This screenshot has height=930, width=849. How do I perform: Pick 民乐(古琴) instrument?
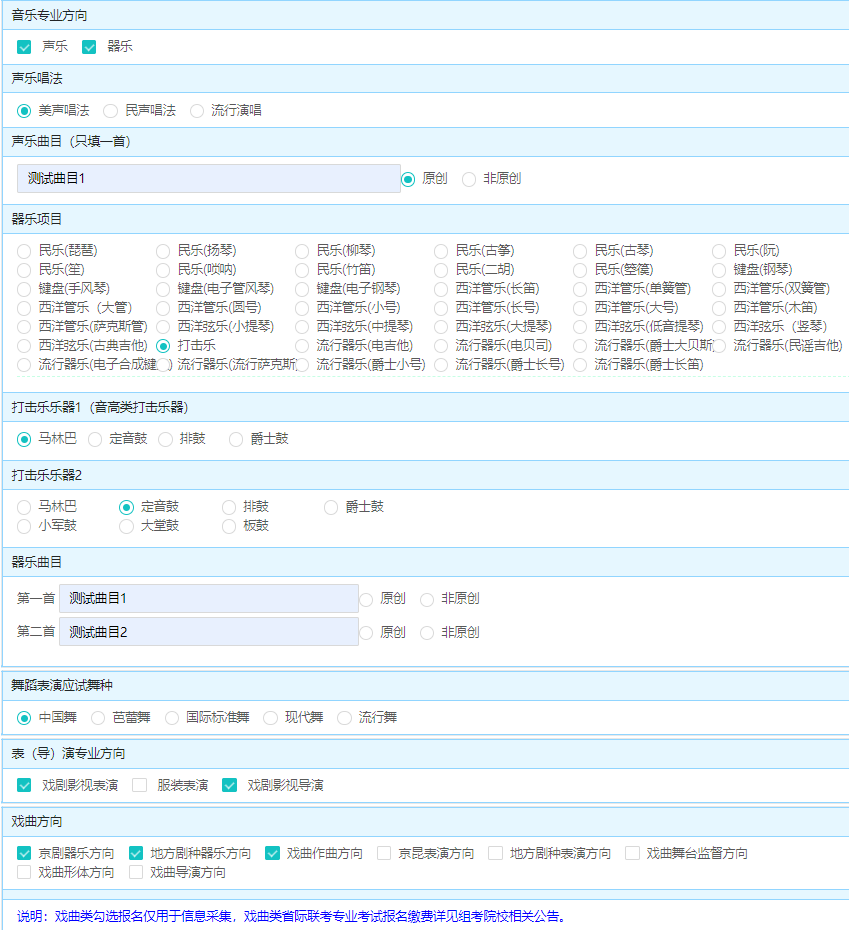580,251
